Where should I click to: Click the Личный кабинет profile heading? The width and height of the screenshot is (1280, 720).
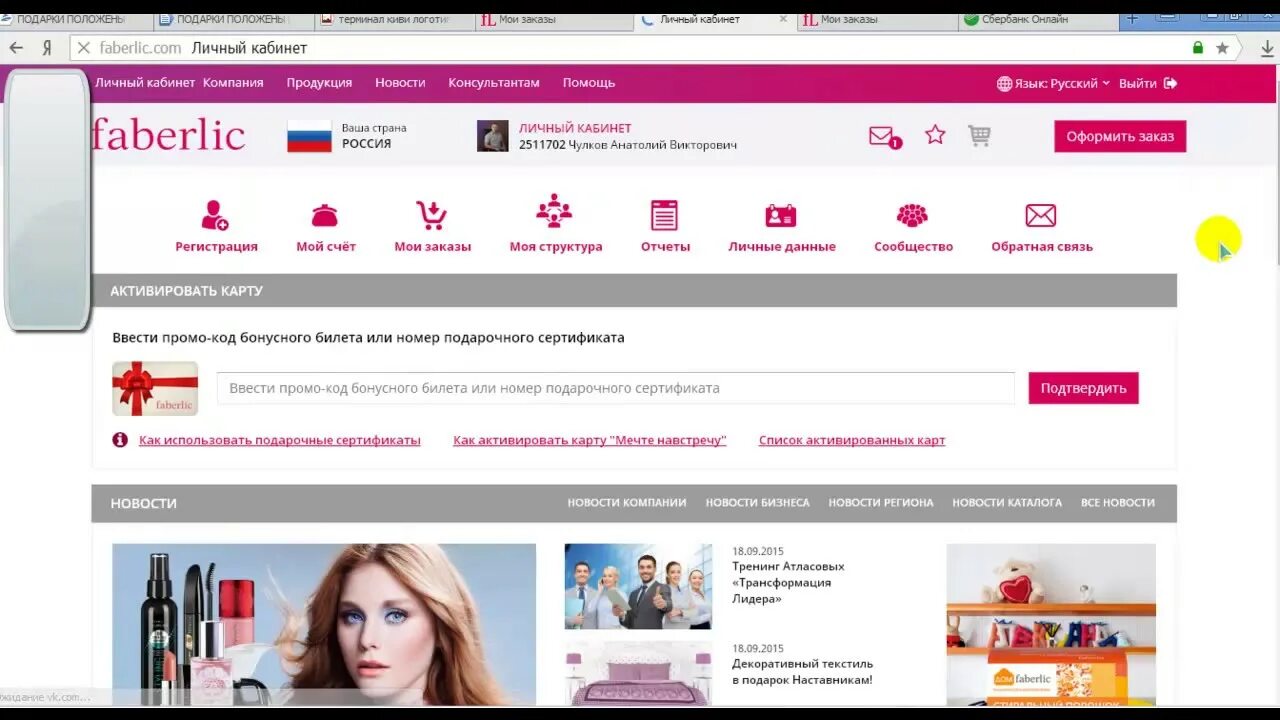575,128
